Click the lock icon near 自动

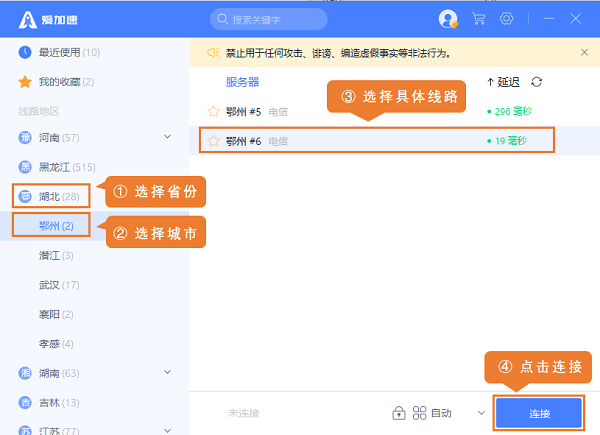(399, 413)
